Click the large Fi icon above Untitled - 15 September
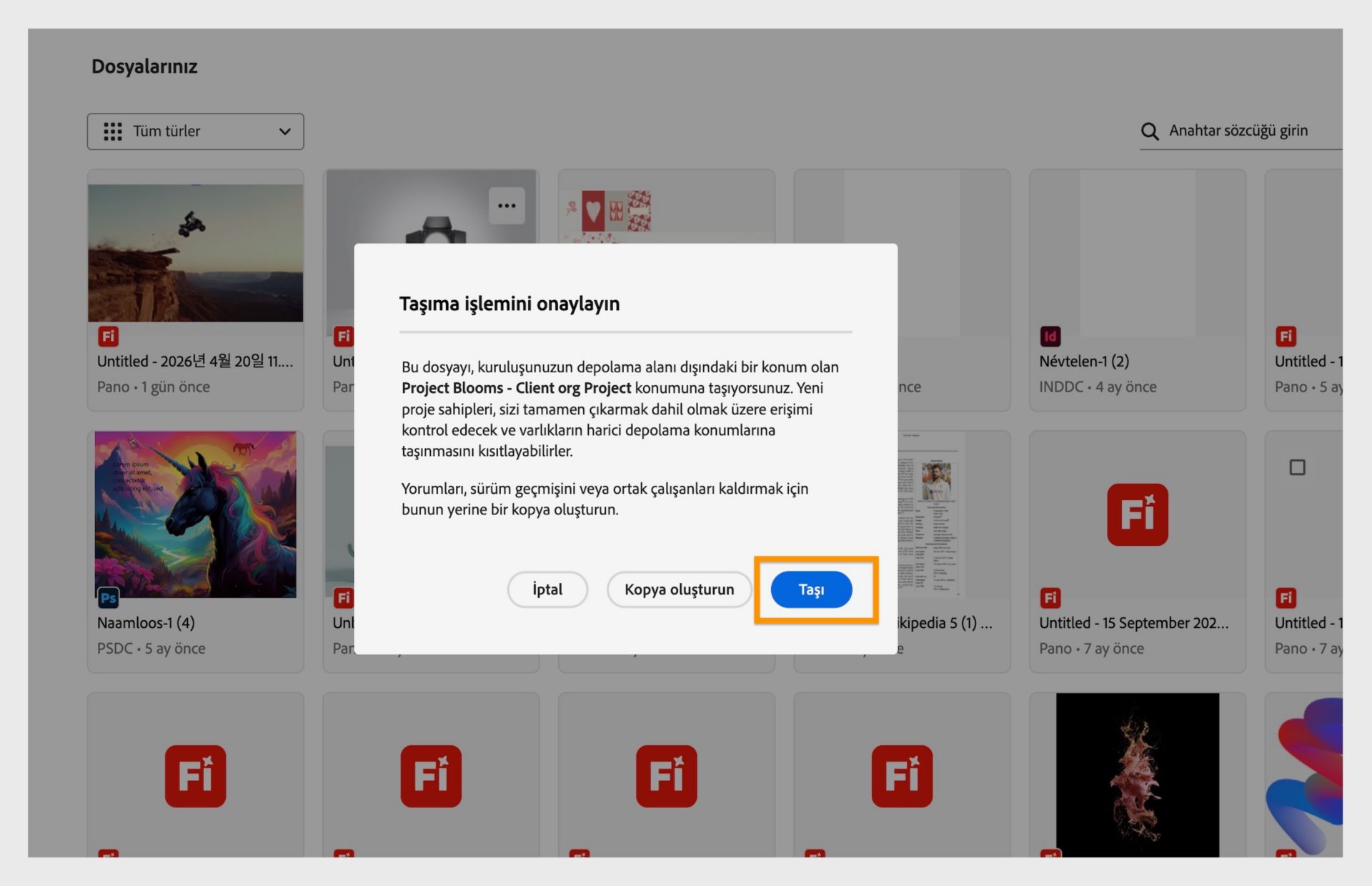This screenshot has height=886, width=1372. coord(1138,514)
